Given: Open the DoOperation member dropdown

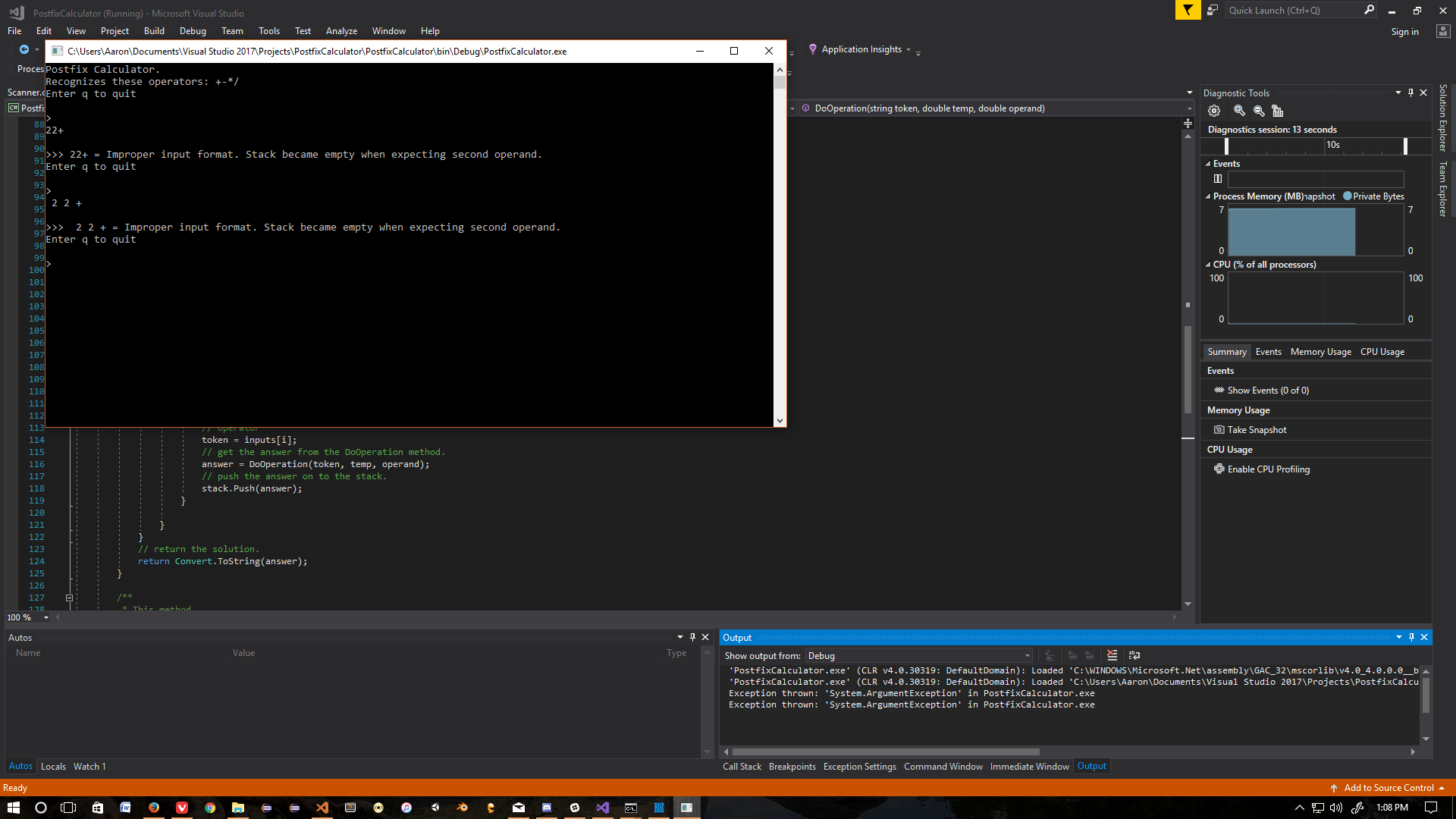Looking at the screenshot, I should click(1189, 108).
